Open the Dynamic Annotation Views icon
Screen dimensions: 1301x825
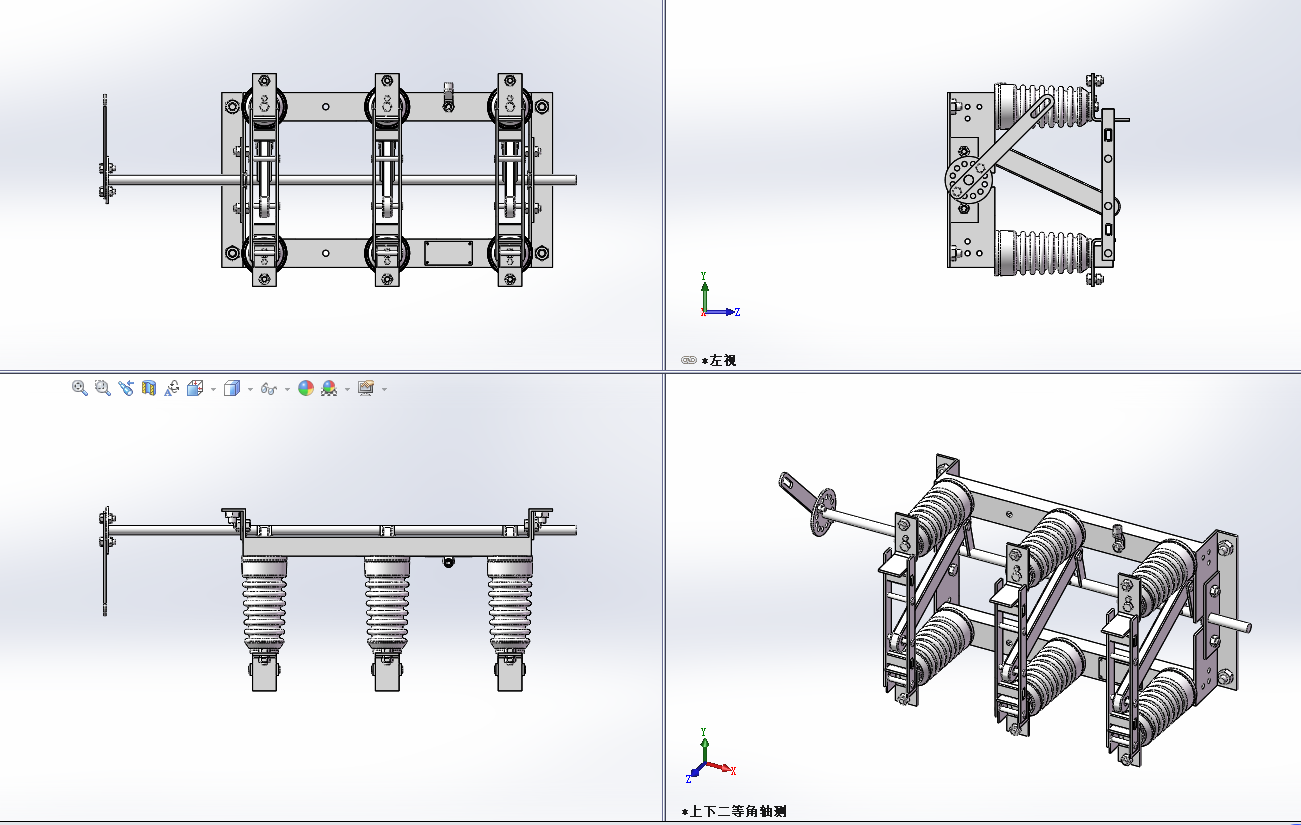[x=172, y=388]
